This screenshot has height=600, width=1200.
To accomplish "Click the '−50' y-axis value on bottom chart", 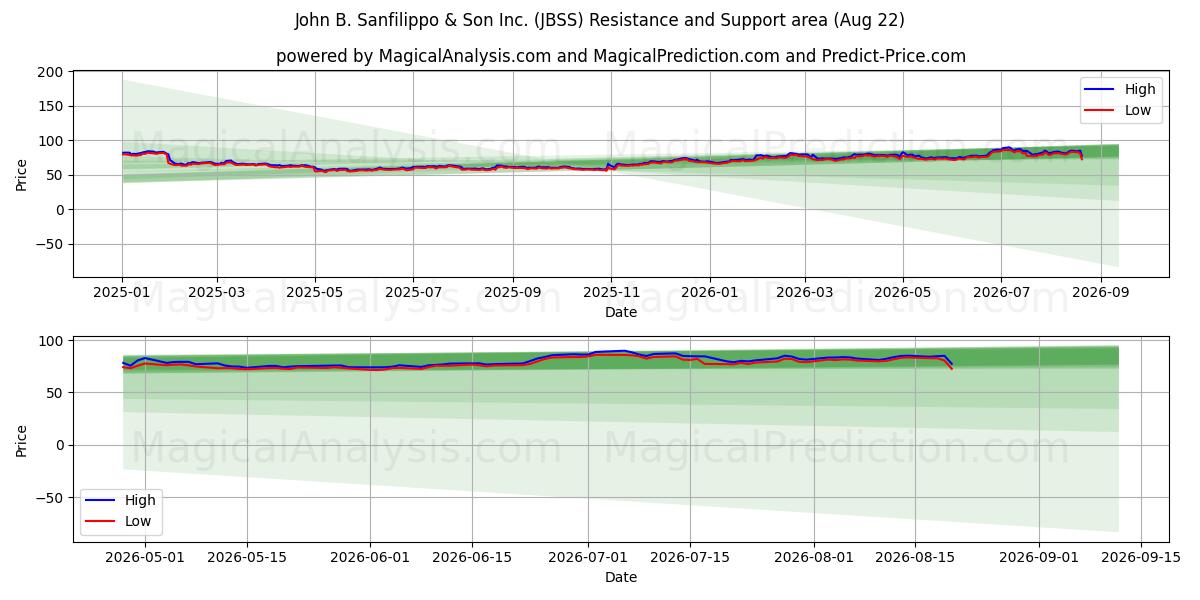I will coord(50,498).
